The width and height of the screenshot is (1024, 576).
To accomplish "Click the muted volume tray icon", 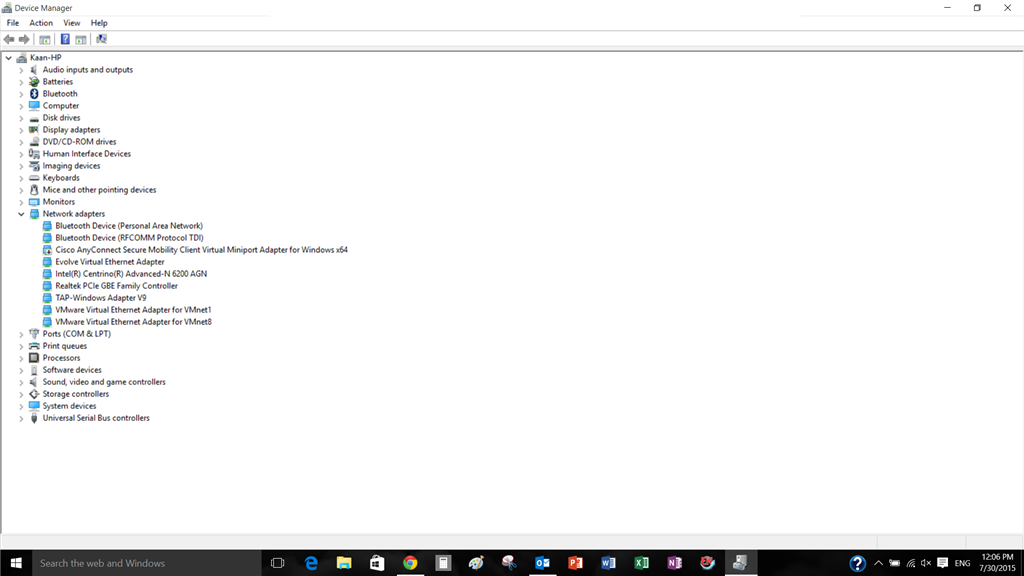I will point(926,563).
